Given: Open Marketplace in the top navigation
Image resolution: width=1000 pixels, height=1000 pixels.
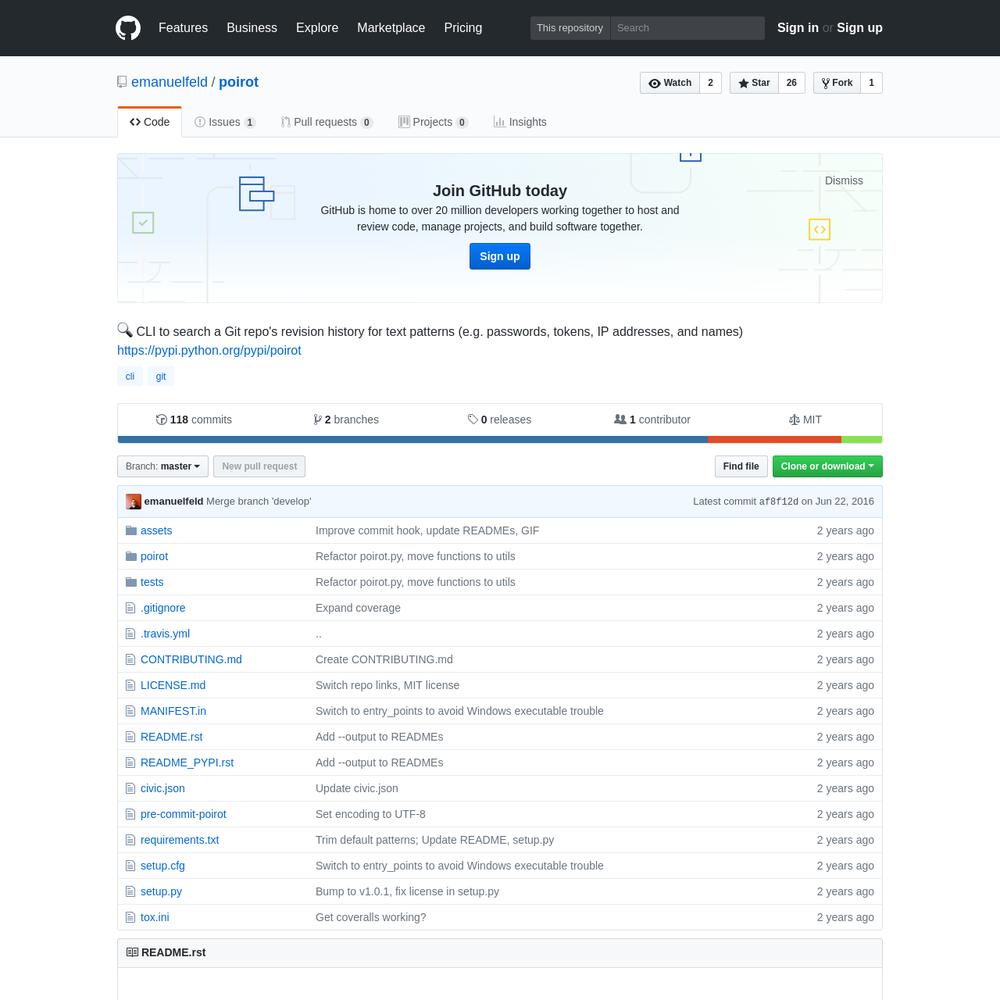Looking at the screenshot, I should 391,28.
